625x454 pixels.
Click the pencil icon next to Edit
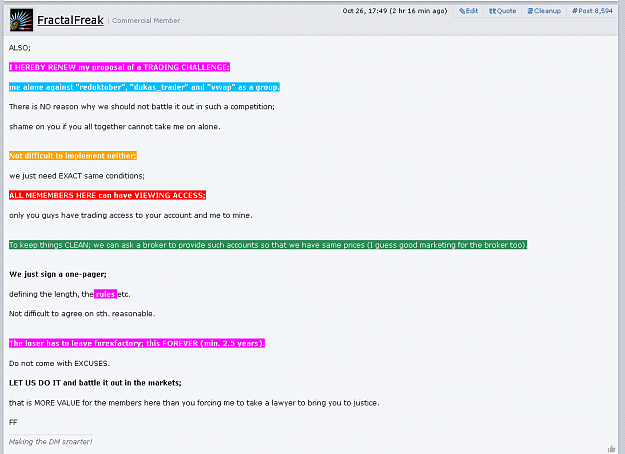click(x=462, y=11)
